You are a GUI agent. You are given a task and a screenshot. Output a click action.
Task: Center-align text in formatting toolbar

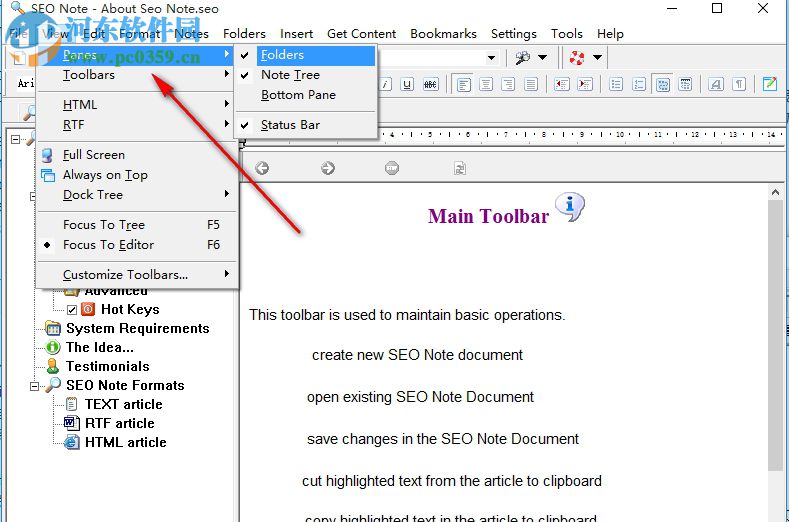click(x=486, y=84)
